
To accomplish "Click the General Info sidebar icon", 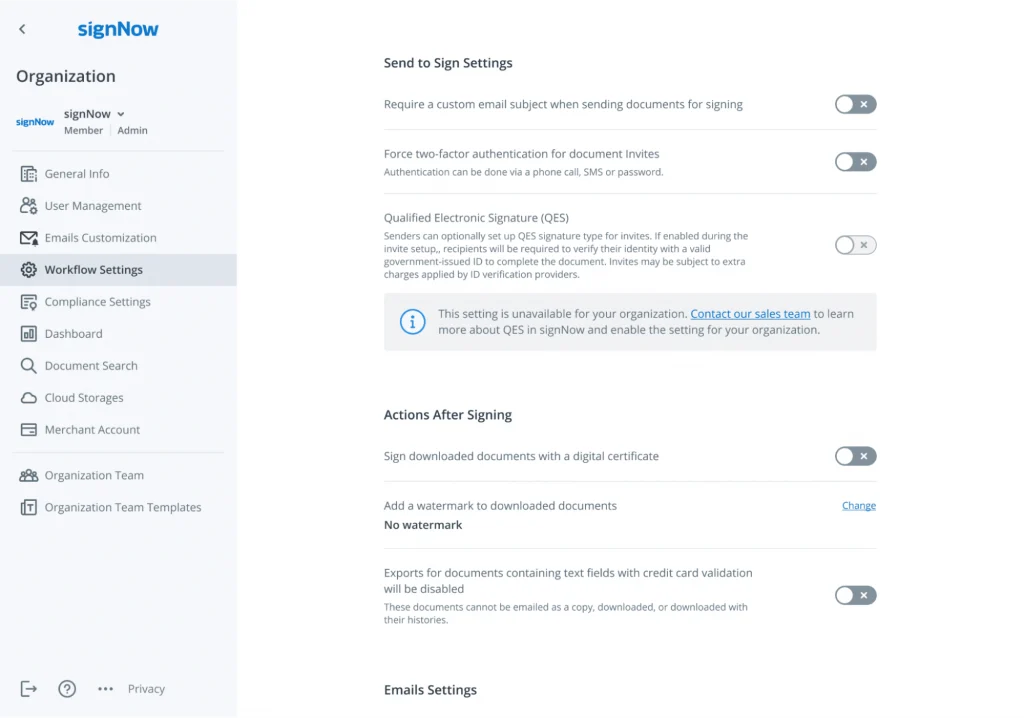I will [x=28, y=174].
